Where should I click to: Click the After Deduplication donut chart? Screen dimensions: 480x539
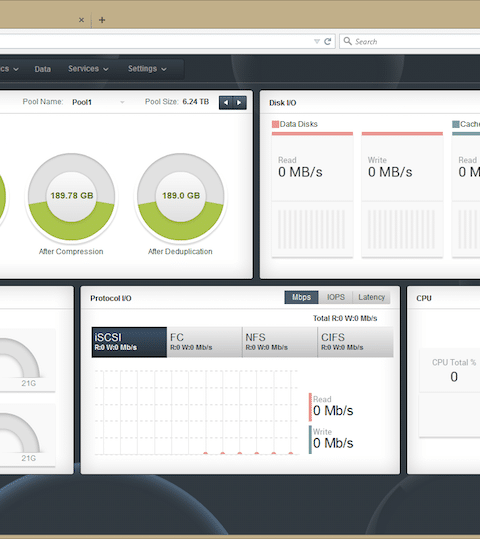tap(181, 197)
